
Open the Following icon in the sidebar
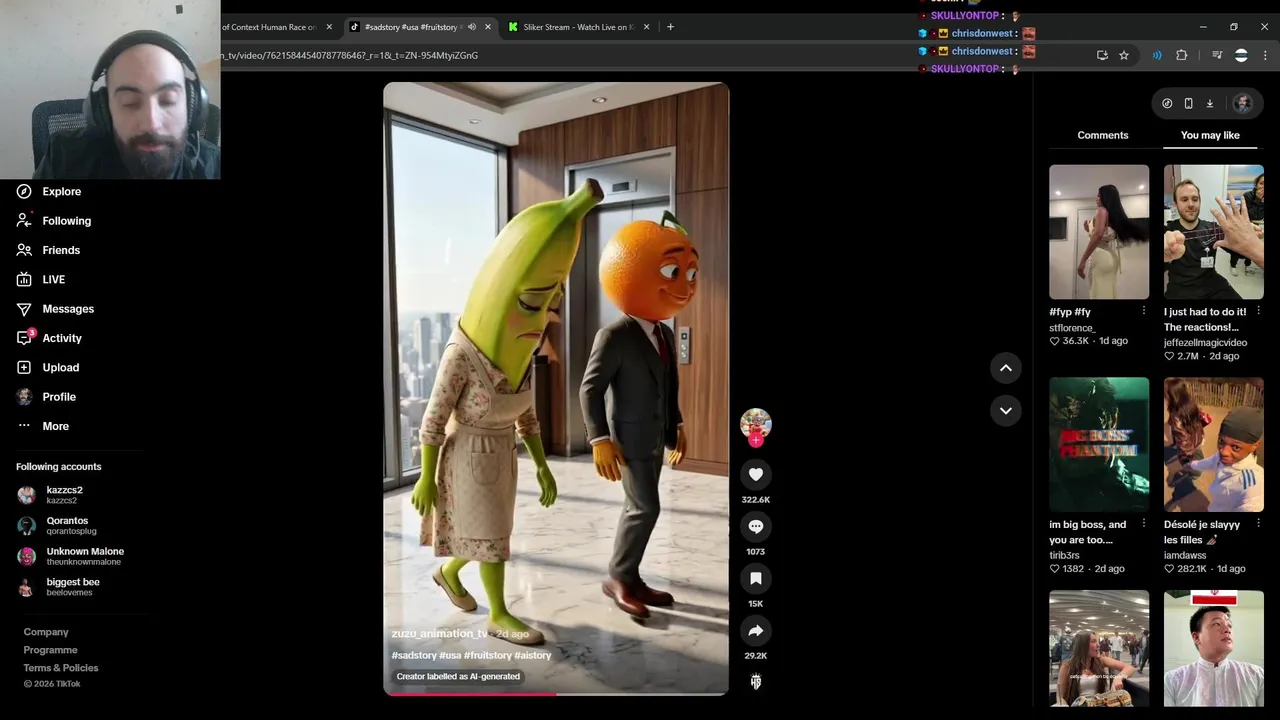(24, 220)
